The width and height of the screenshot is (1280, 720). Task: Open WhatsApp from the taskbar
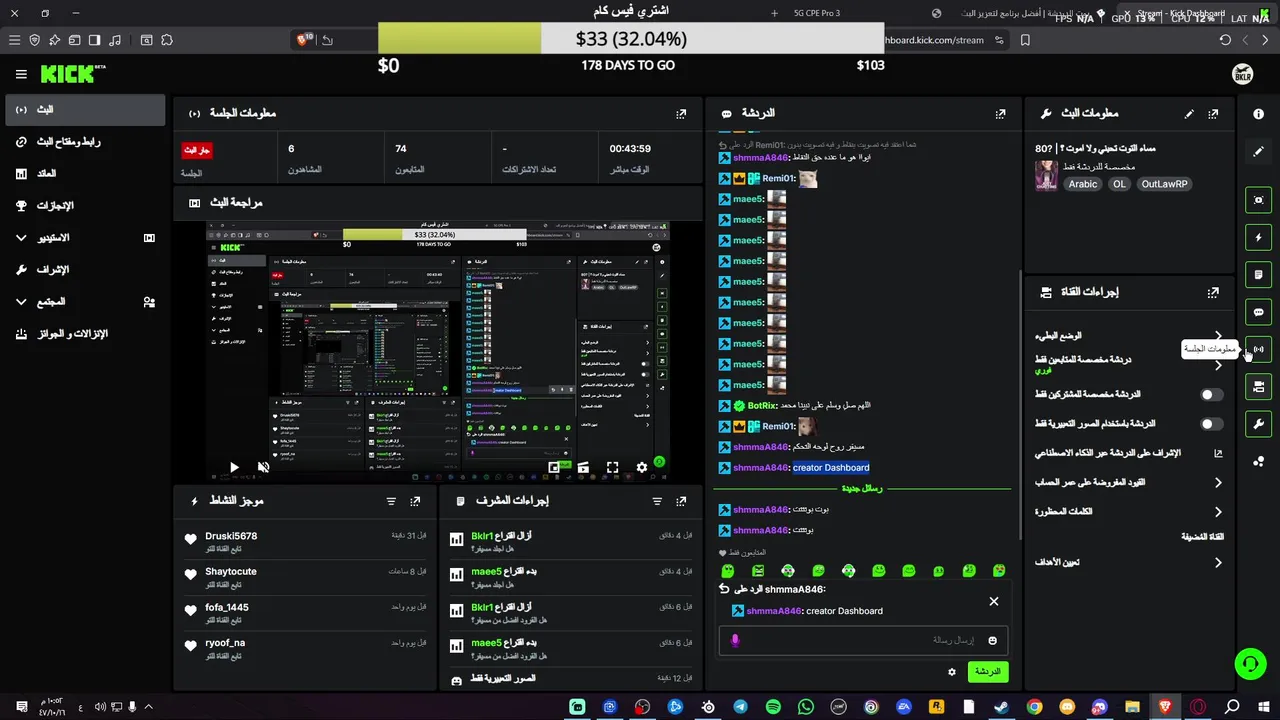[806, 707]
